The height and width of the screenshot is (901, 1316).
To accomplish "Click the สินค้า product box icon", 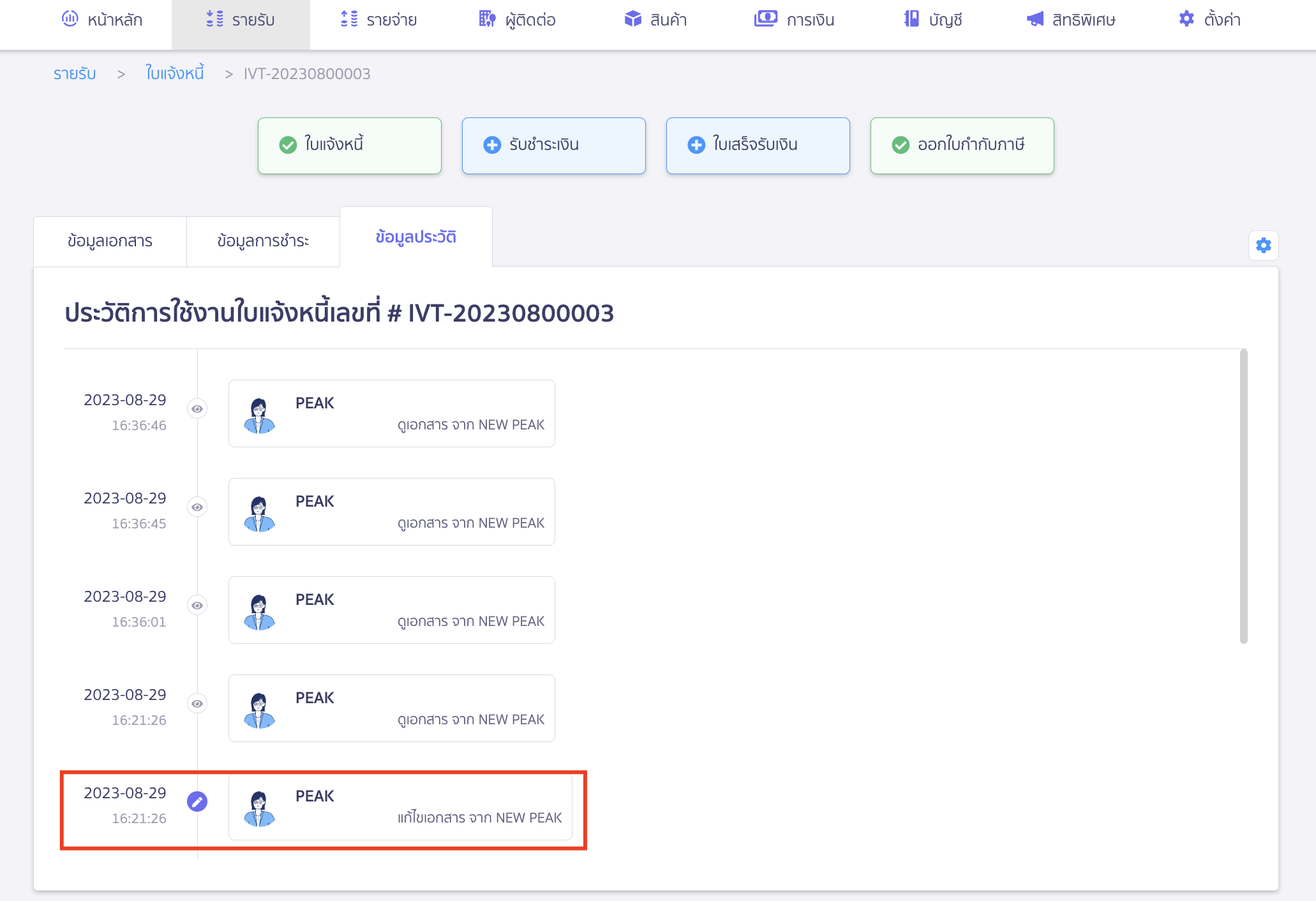I will [632, 19].
